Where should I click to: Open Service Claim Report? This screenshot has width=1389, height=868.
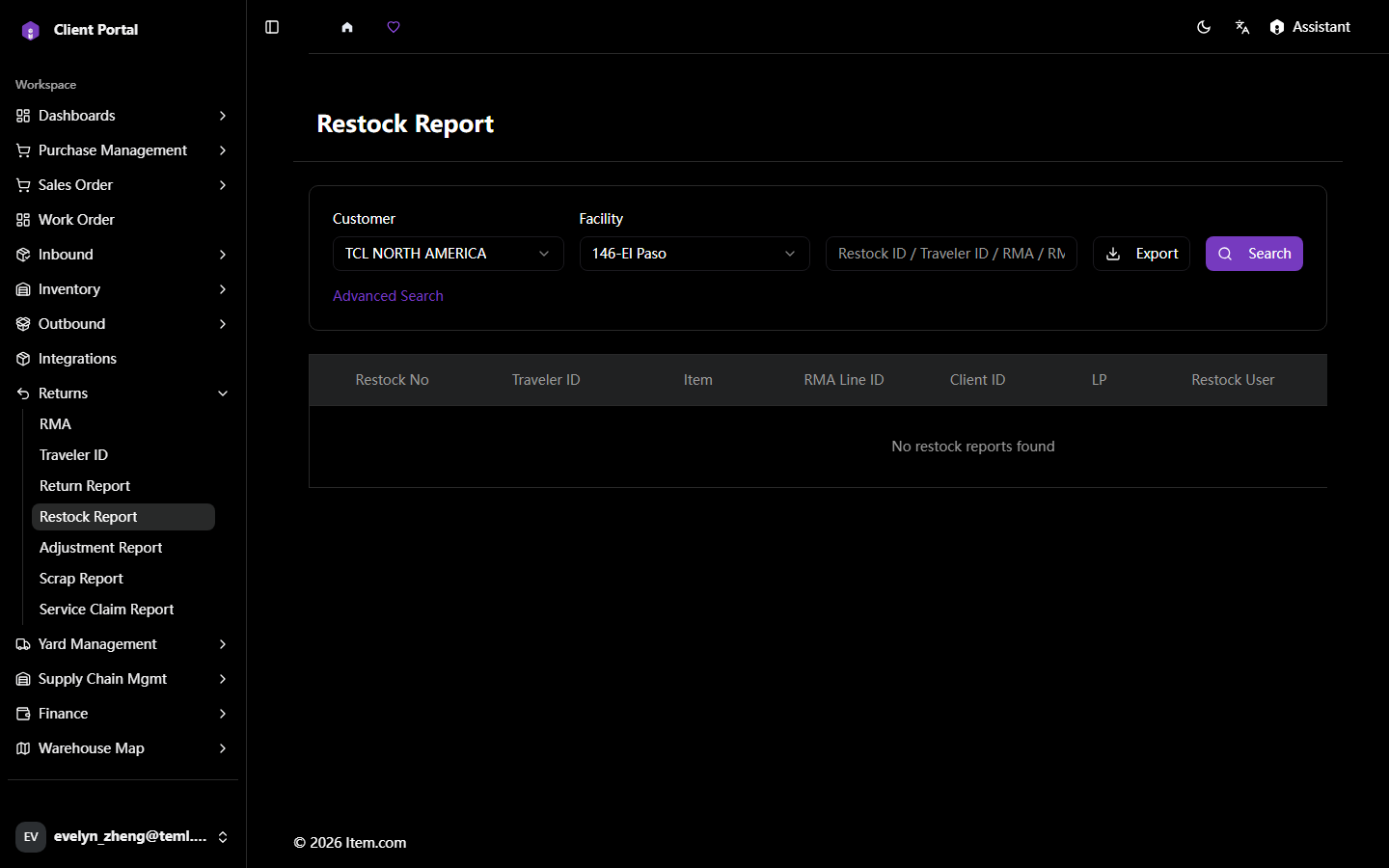123,610
